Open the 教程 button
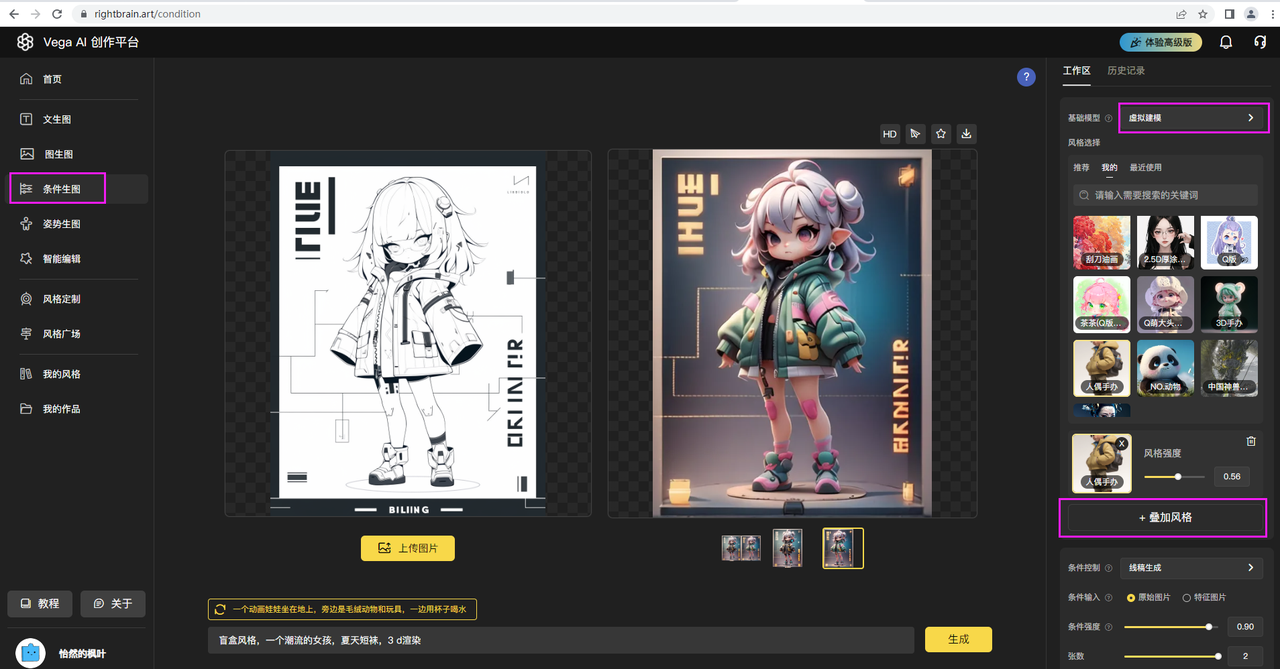This screenshot has width=1280, height=669. (x=40, y=604)
